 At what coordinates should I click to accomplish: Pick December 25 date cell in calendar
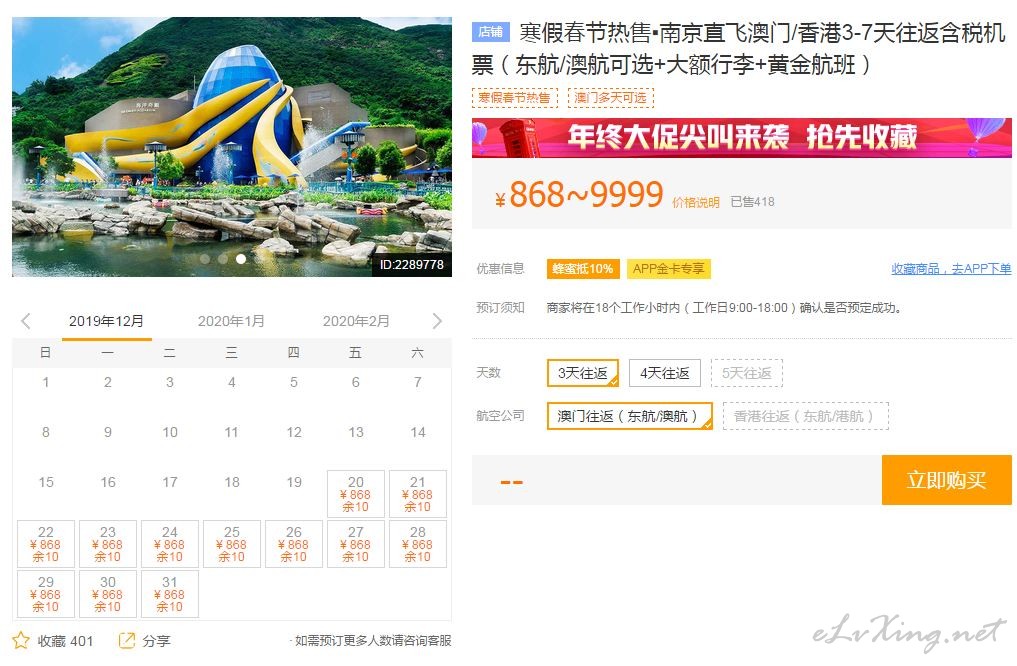(232, 544)
